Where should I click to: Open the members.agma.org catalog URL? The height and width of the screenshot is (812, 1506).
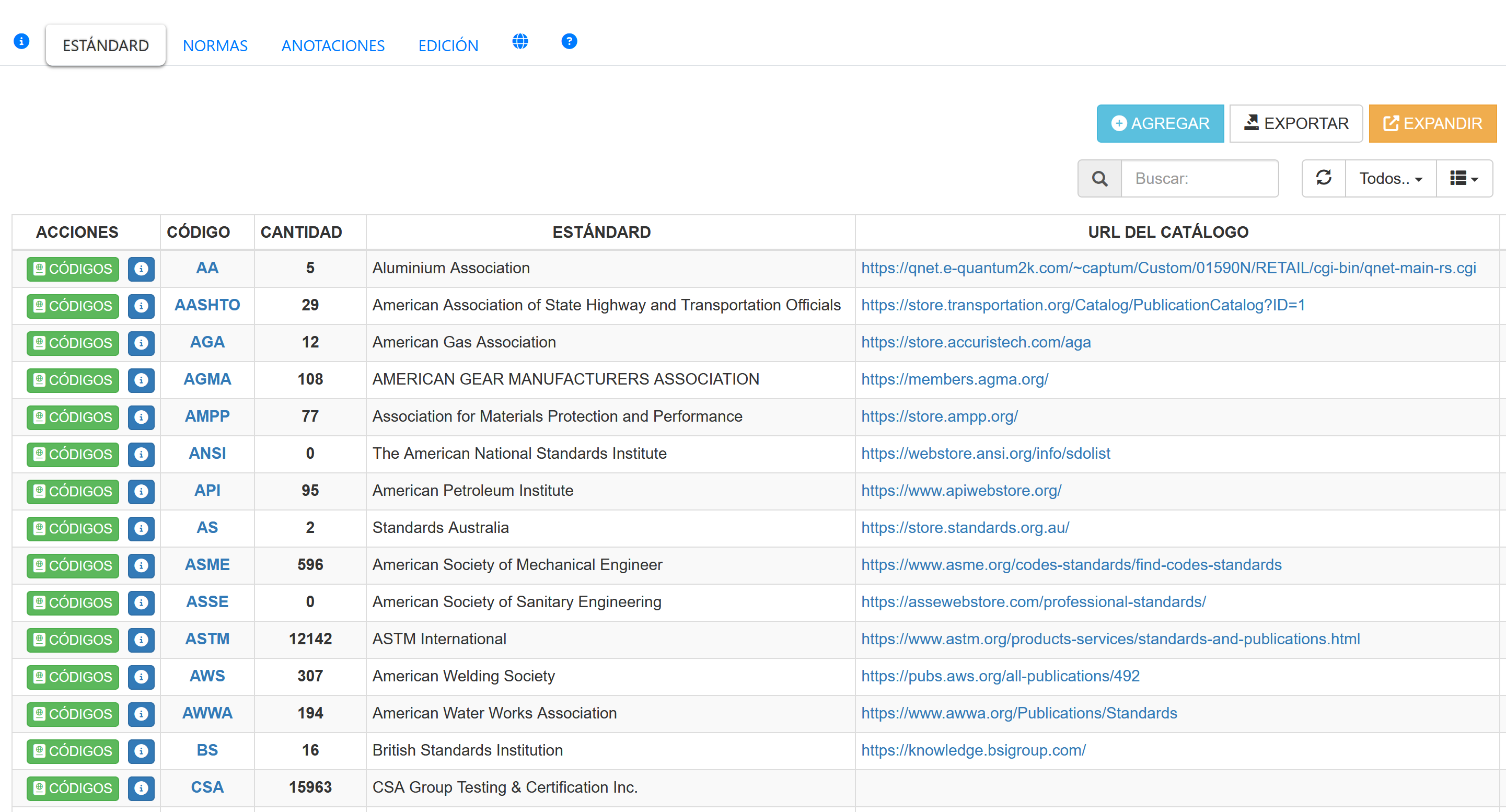point(955,379)
